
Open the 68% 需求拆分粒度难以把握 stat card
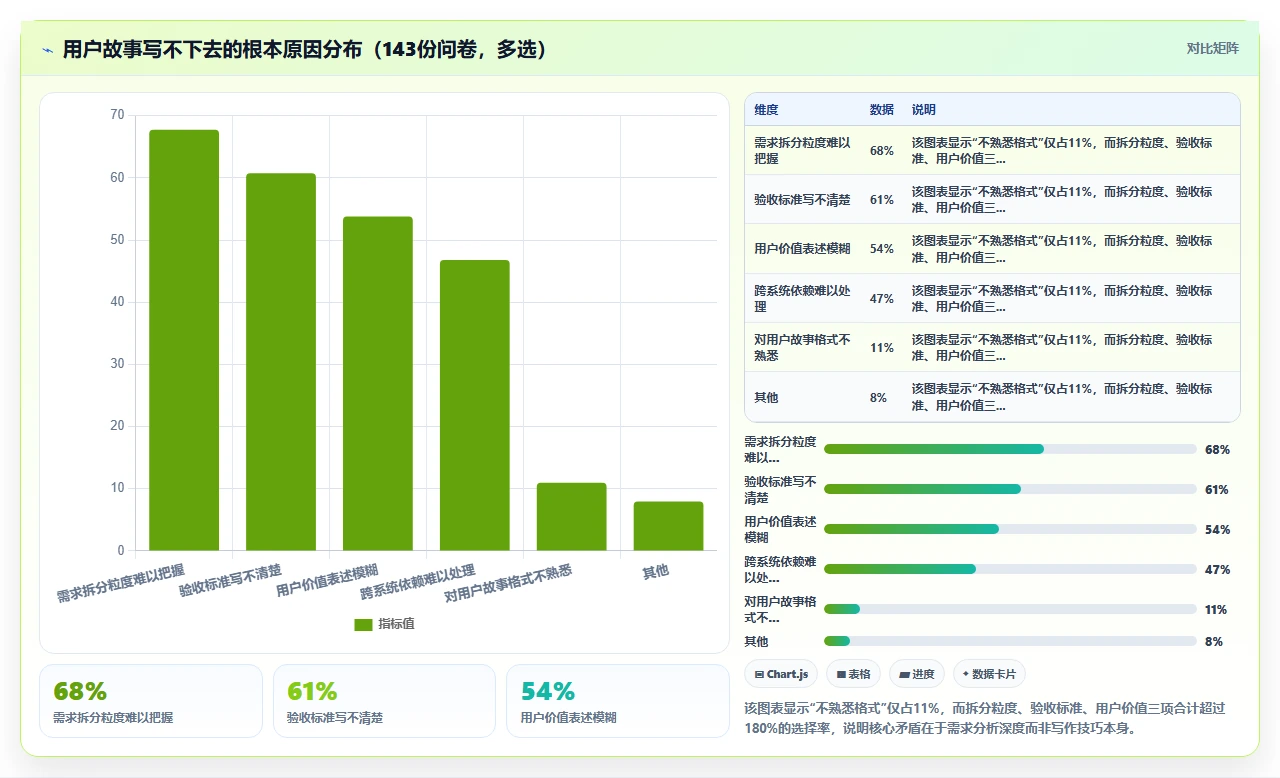pyautogui.click(x=151, y=701)
